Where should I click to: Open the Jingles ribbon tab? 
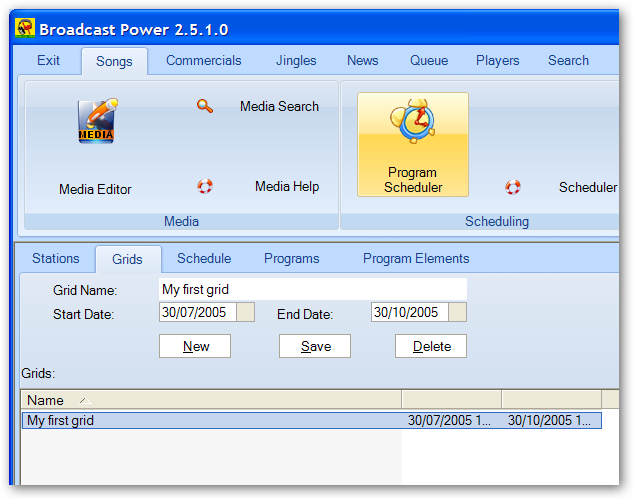click(x=296, y=61)
